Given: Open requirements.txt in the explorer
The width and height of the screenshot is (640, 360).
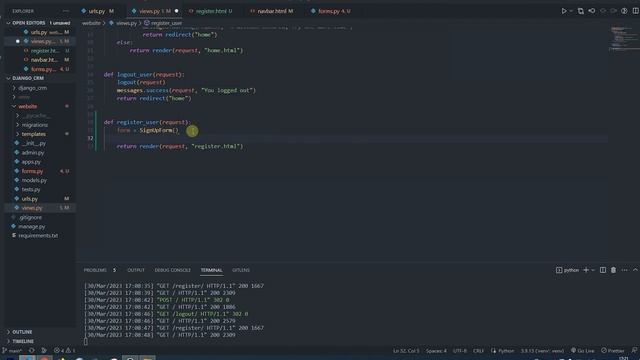Looking at the screenshot, I should [x=38, y=236].
